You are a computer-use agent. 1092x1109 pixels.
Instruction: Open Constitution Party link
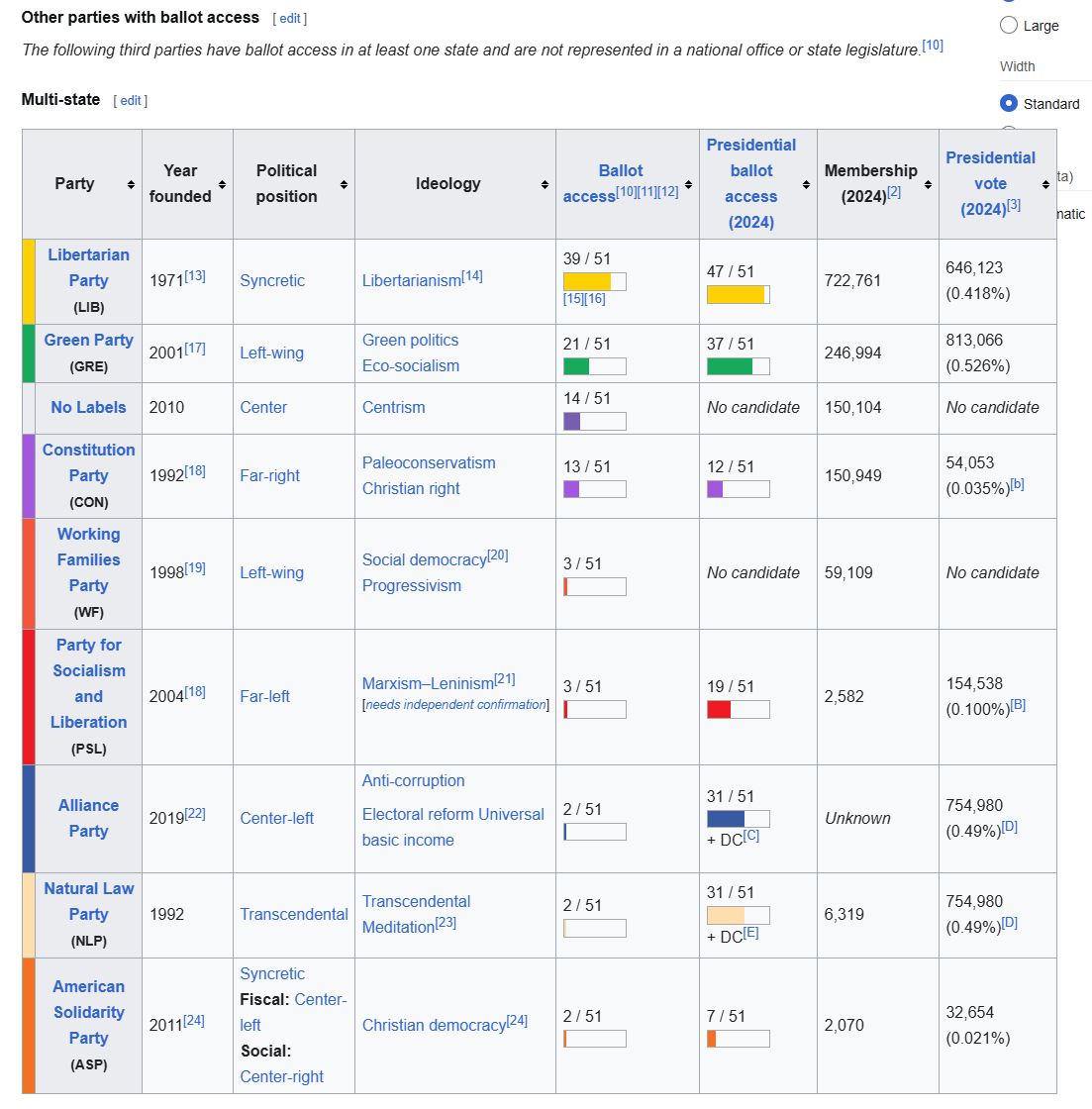tap(88, 462)
